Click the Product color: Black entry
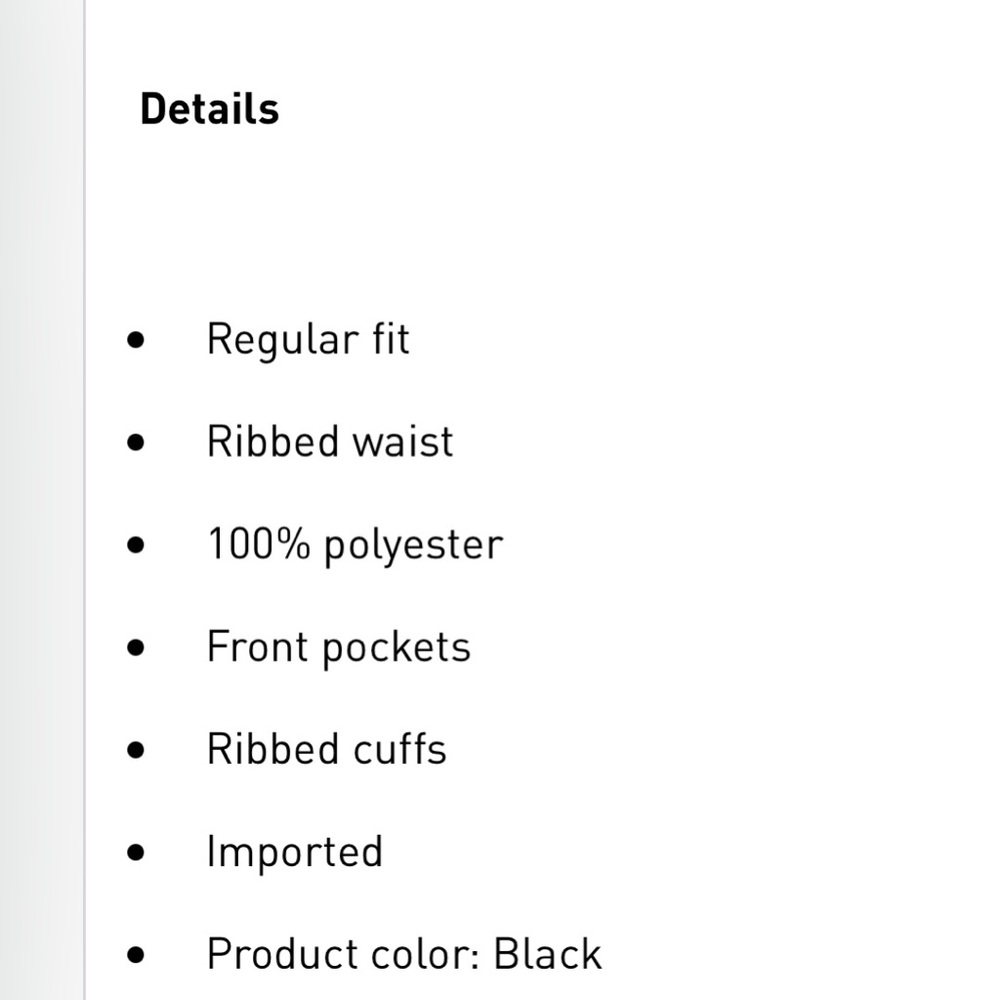 pyautogui.click(x=404, y=954)
